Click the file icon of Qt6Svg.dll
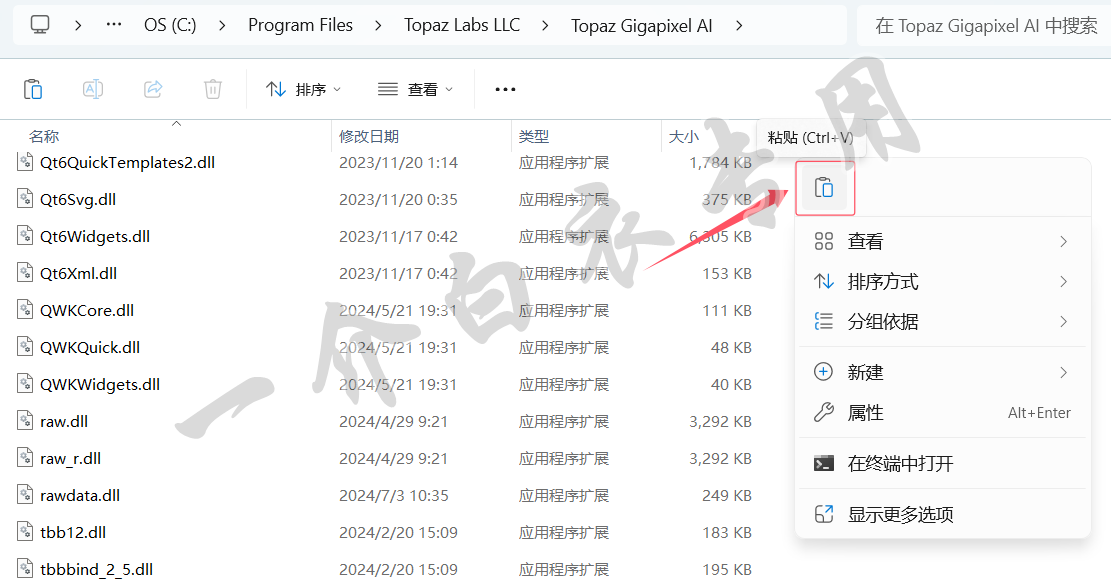The image size is (1111, 585). coord(25,199)
